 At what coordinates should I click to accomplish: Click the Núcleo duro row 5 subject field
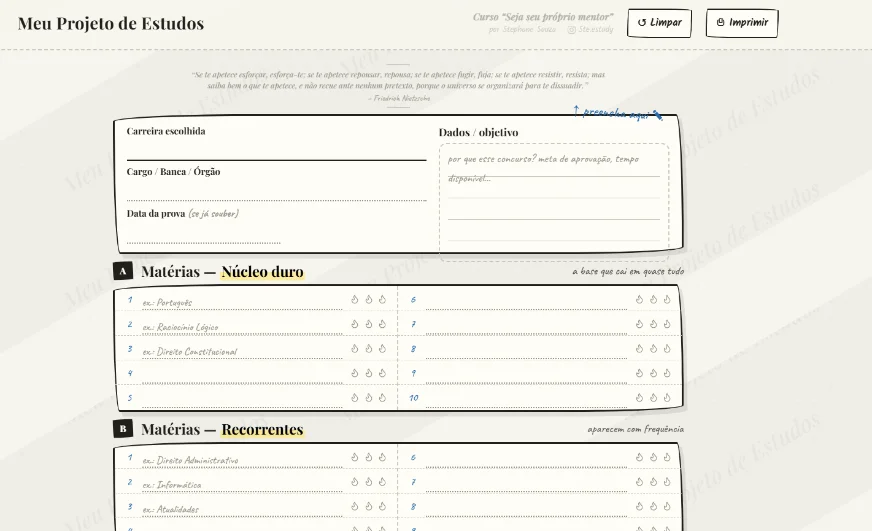(242, 400)
